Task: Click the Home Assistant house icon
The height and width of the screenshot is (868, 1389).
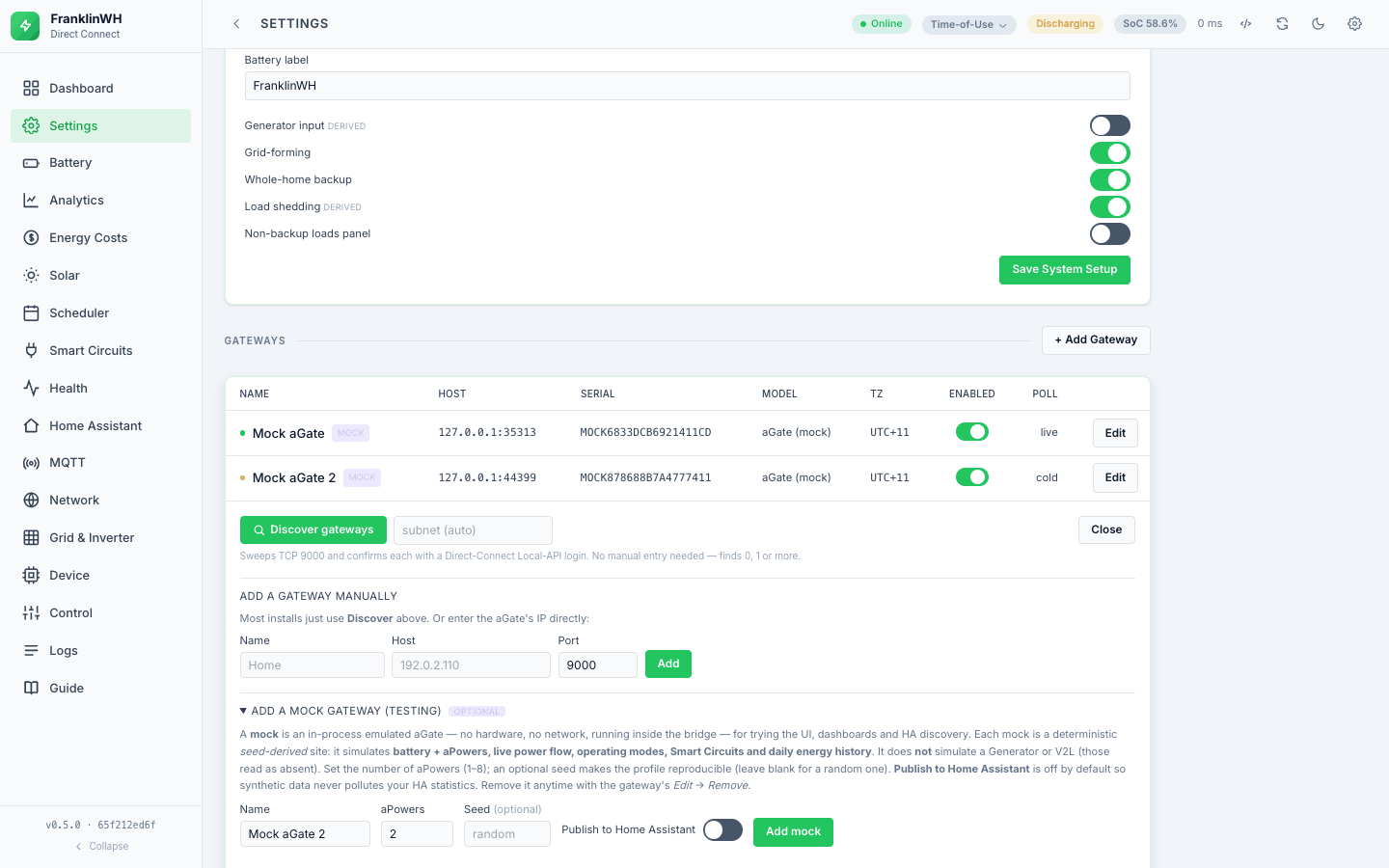Action: (x=31, y=425)
